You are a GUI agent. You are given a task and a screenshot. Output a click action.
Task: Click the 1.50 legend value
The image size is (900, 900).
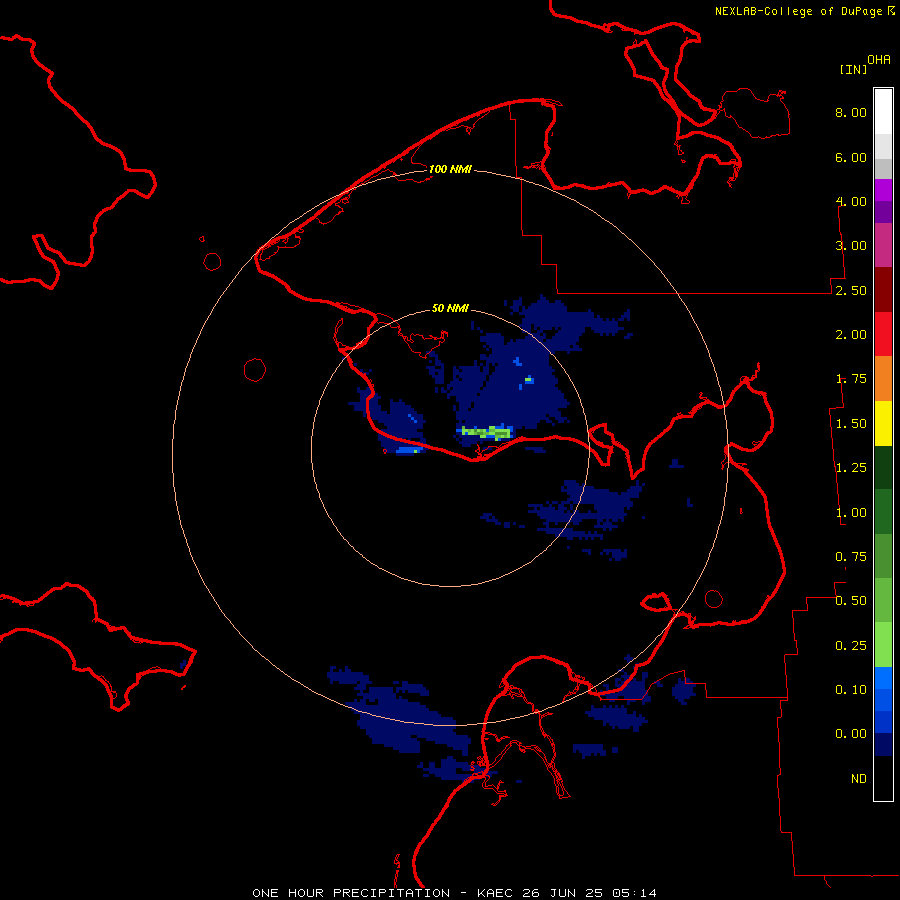[851, 424]
